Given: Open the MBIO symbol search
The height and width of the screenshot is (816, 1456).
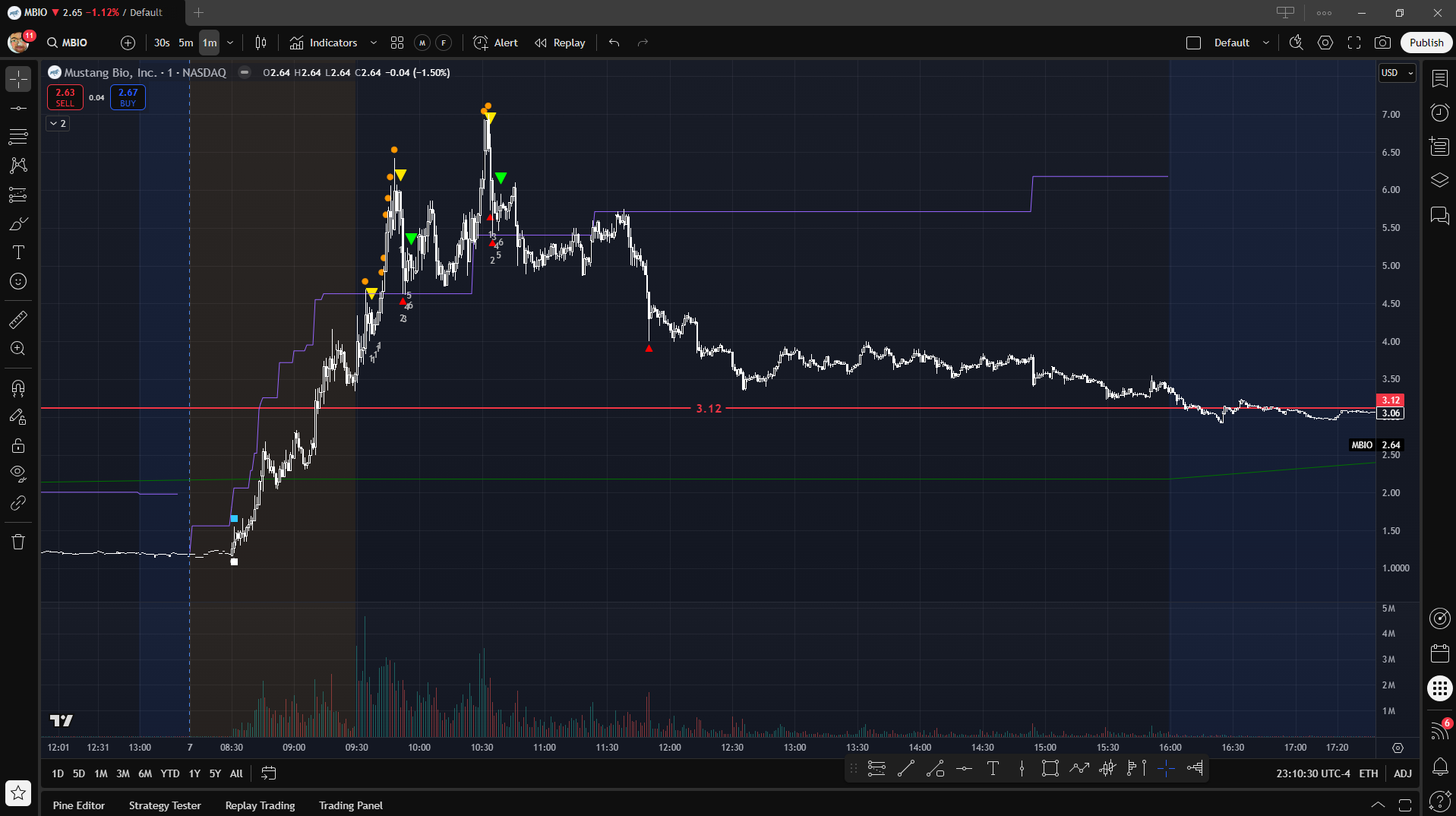Looking at the screenshot, I should [67, 43].
